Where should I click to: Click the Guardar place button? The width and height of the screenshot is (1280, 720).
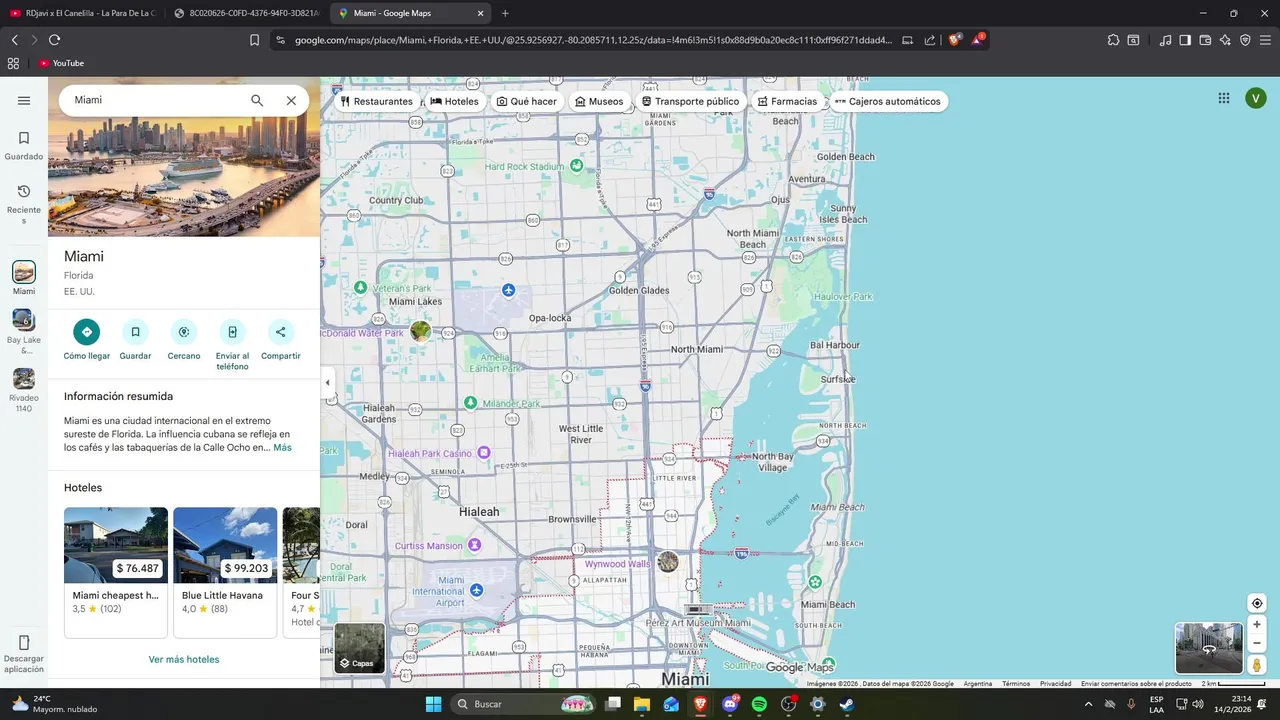click(x=135, y=340)
